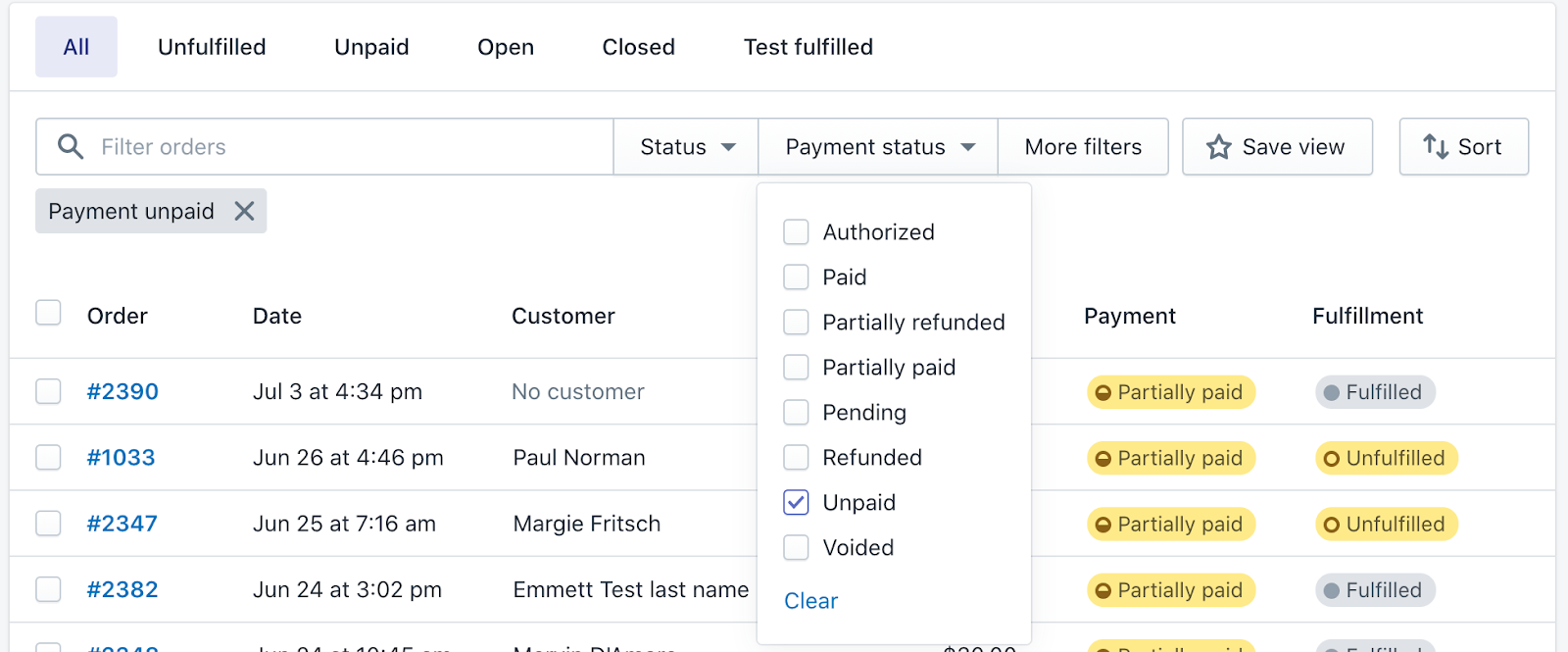Click the magnifying glass search icon

click(x=70, y=147)
